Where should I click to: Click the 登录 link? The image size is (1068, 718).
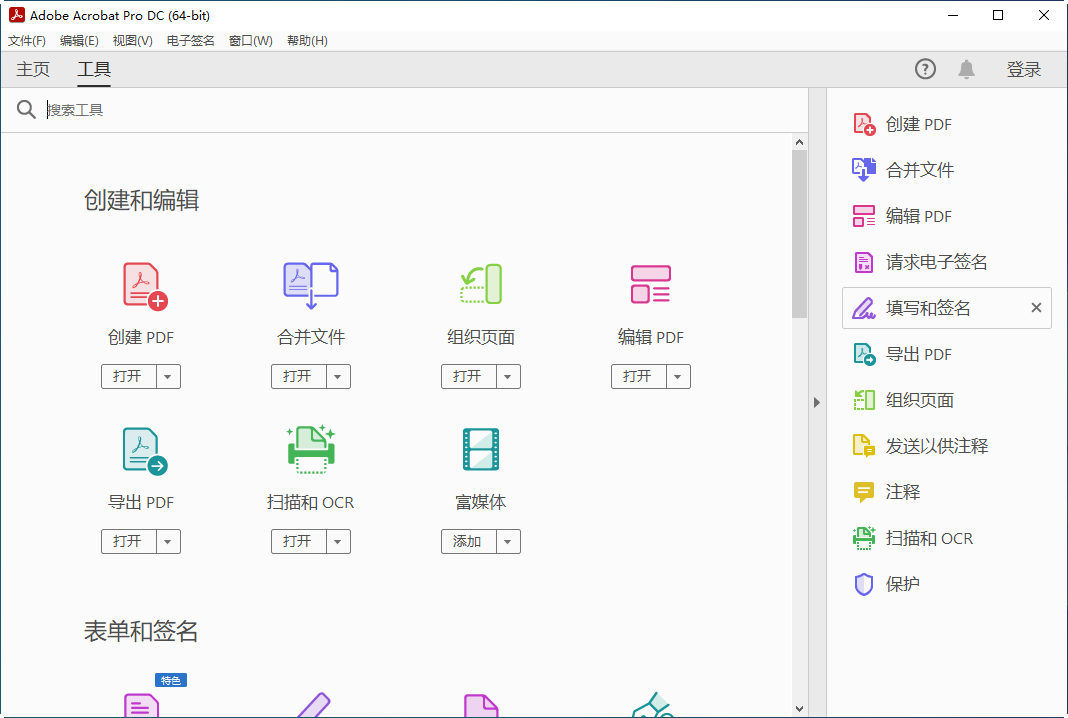[1024, 68]
